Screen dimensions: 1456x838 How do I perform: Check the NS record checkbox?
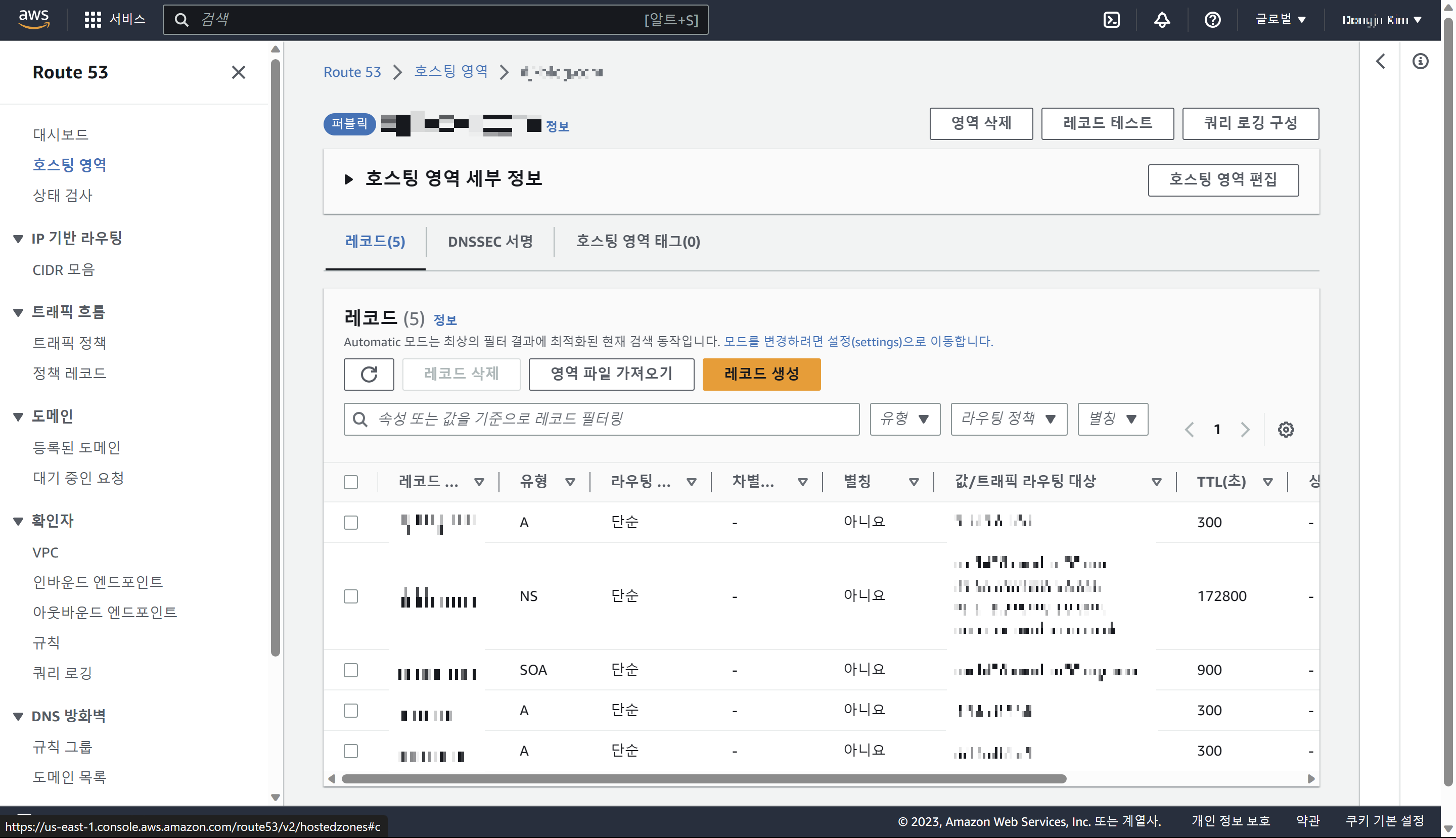(x=351, y=596)
